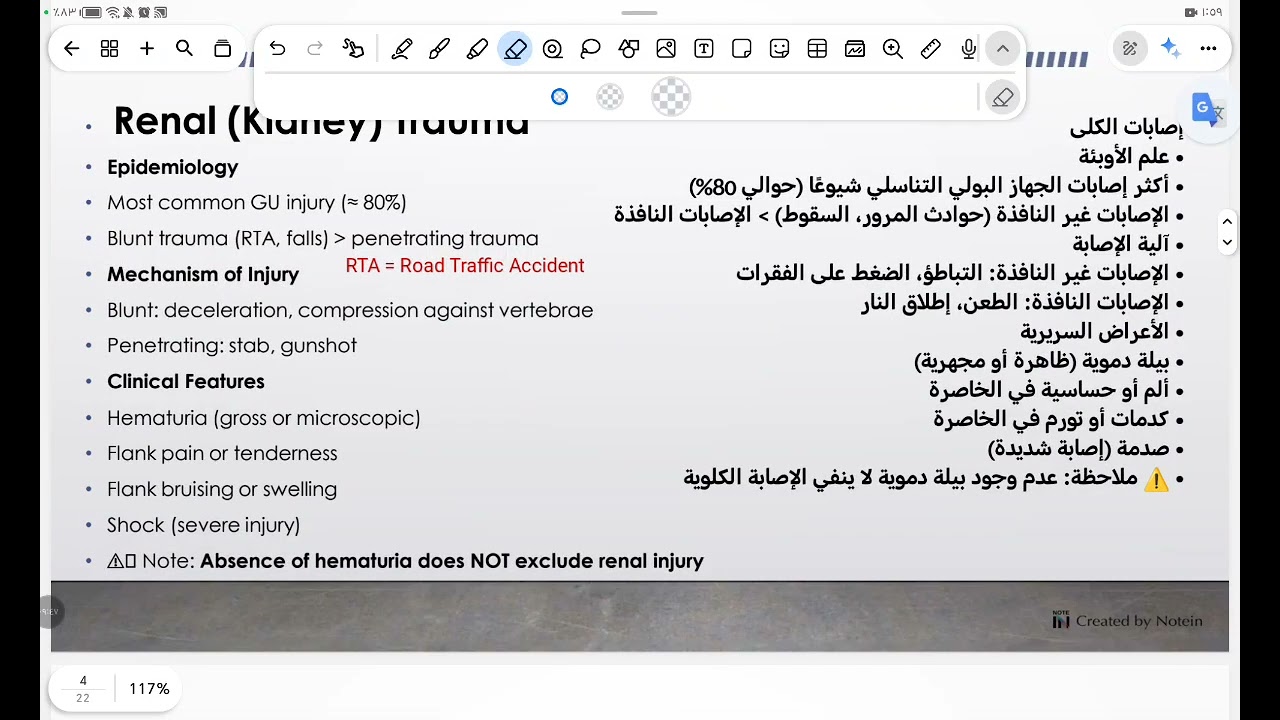This screenshot has width=1280, height=720.
Task: Open page number indicator 4 of 22
Action: pyautogui.click(x=83, y=689)
